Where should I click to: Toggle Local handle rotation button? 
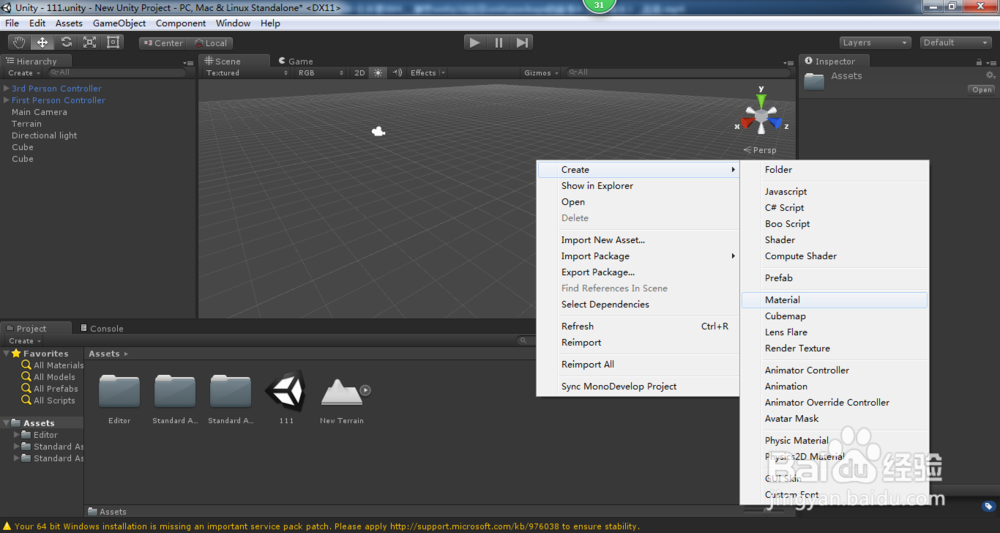pos(210,43)
